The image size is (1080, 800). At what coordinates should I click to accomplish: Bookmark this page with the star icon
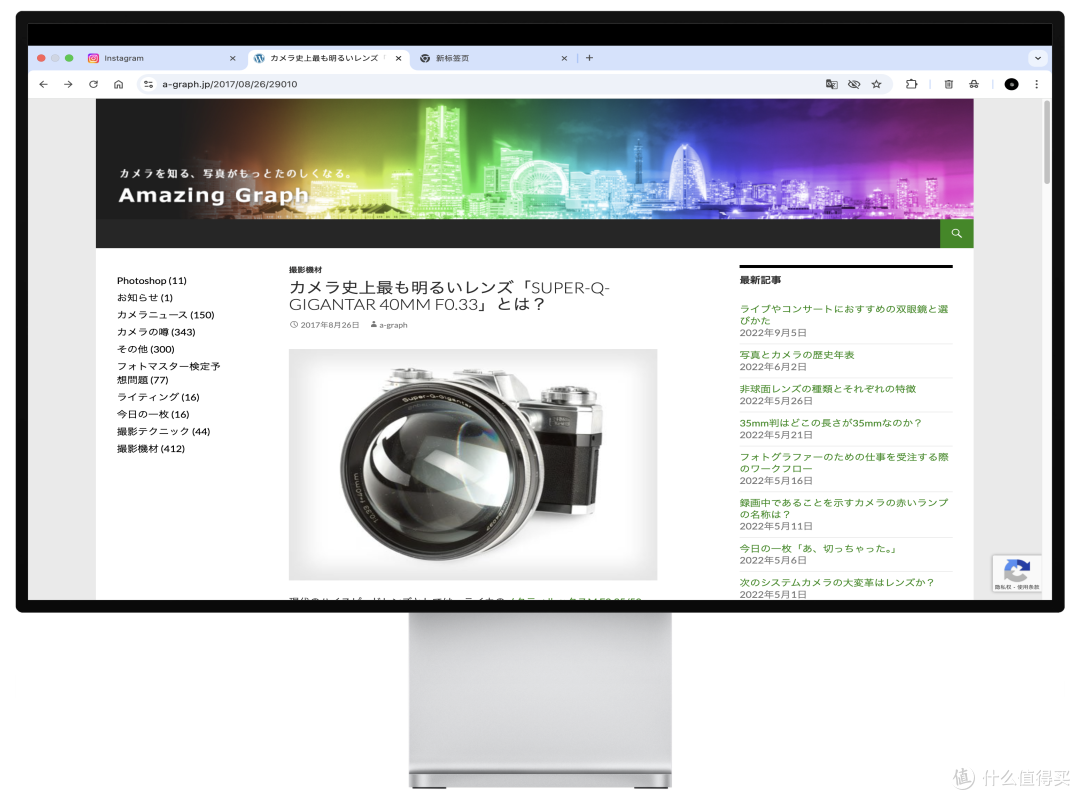876,84
